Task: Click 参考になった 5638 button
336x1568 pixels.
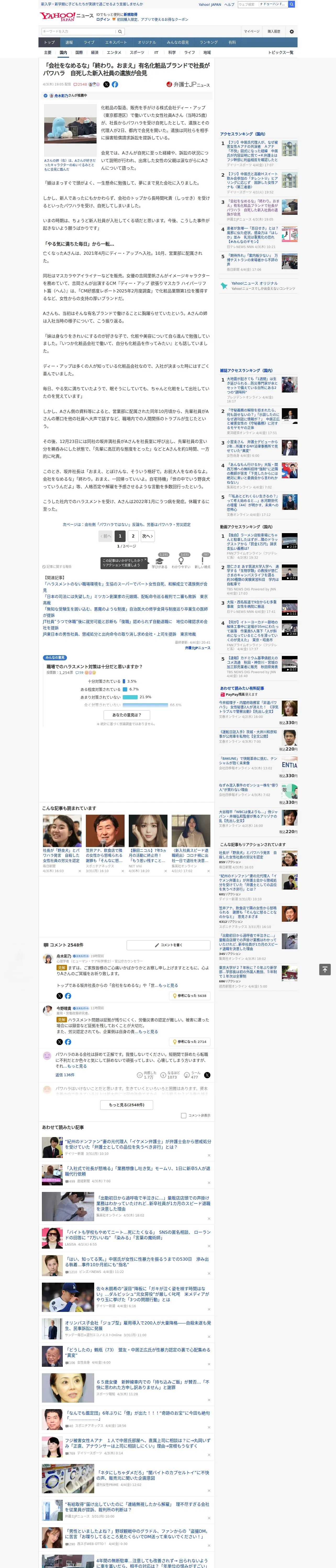Action: [190, 996]
